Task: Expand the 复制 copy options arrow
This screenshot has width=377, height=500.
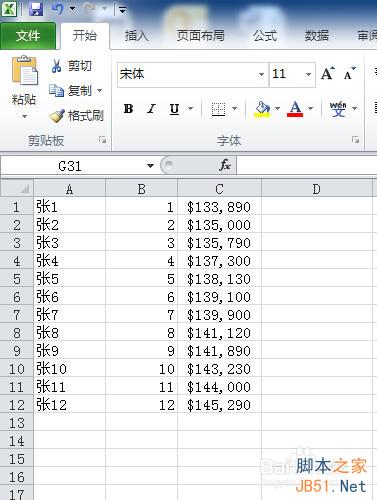Action: (x=99, y=90)
